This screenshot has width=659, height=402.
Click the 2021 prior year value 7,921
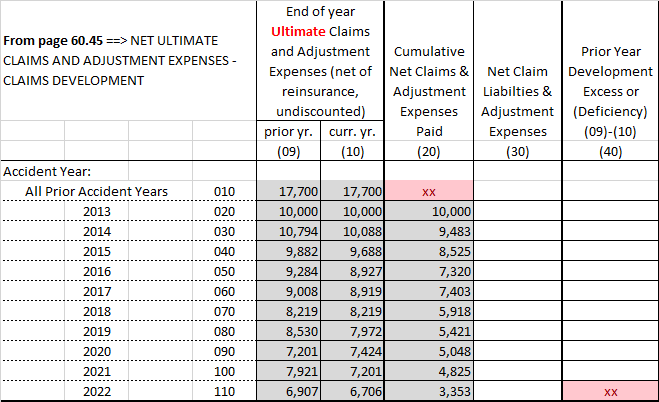(289, 371)
